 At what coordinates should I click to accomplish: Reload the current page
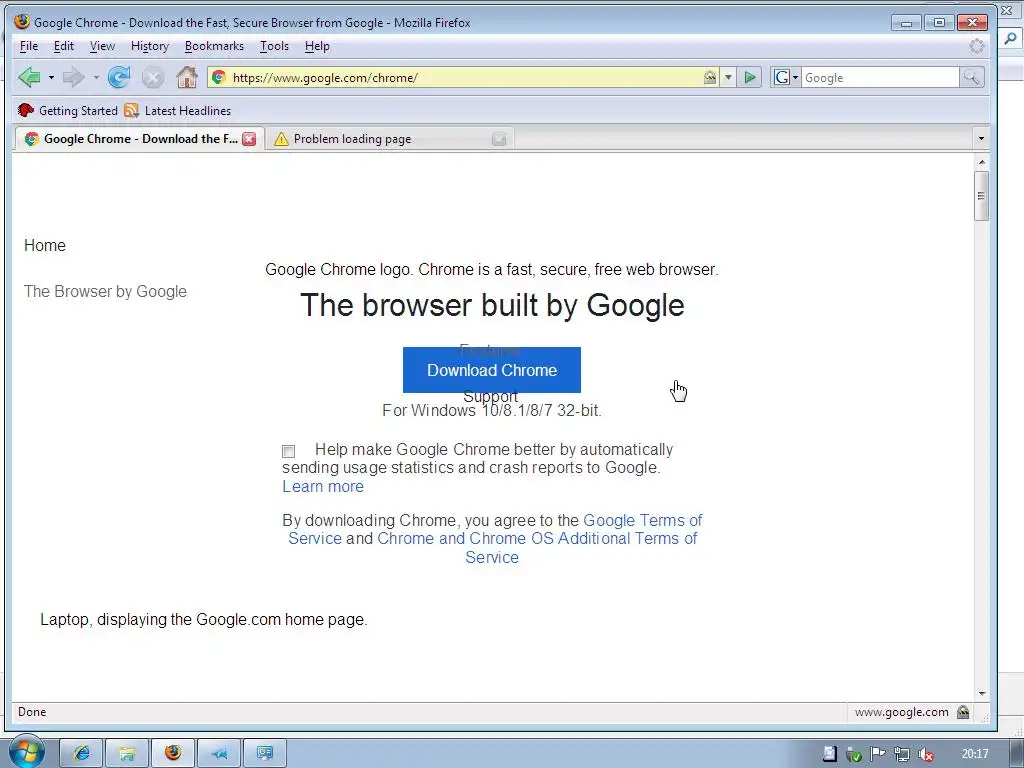(x=119, y=78)
